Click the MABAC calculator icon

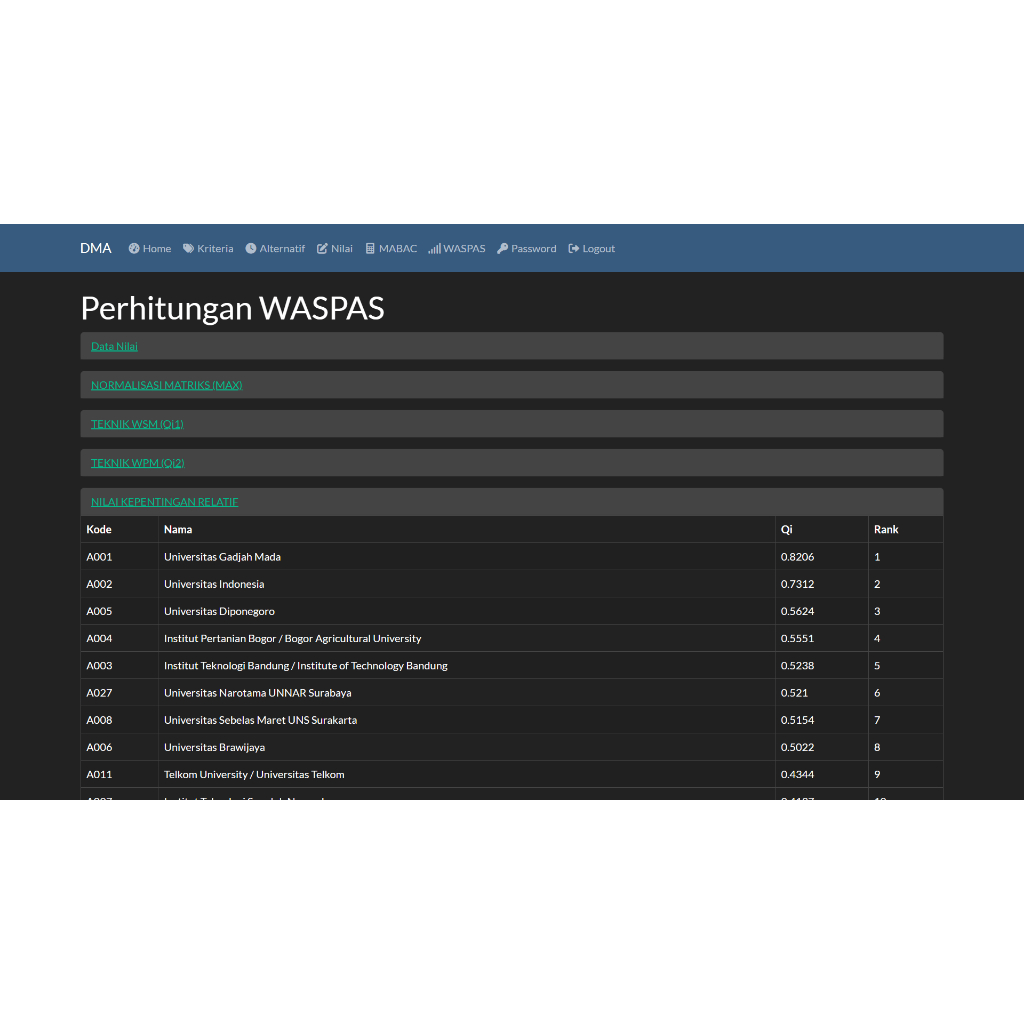pos(370,248)
